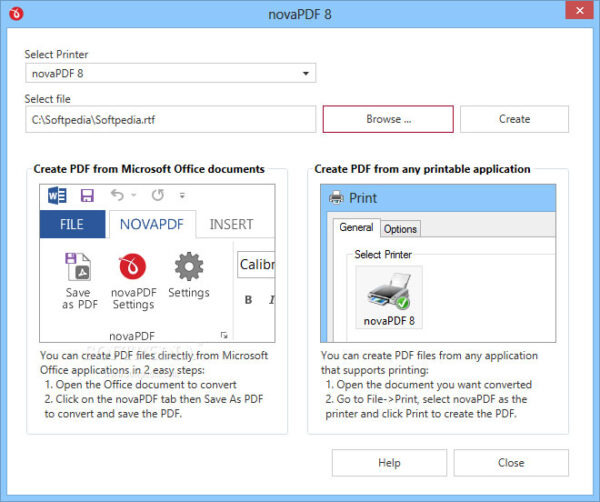Click the Word application icon
The width and height of the screenshot is (600, 502).
pos(57,195)
